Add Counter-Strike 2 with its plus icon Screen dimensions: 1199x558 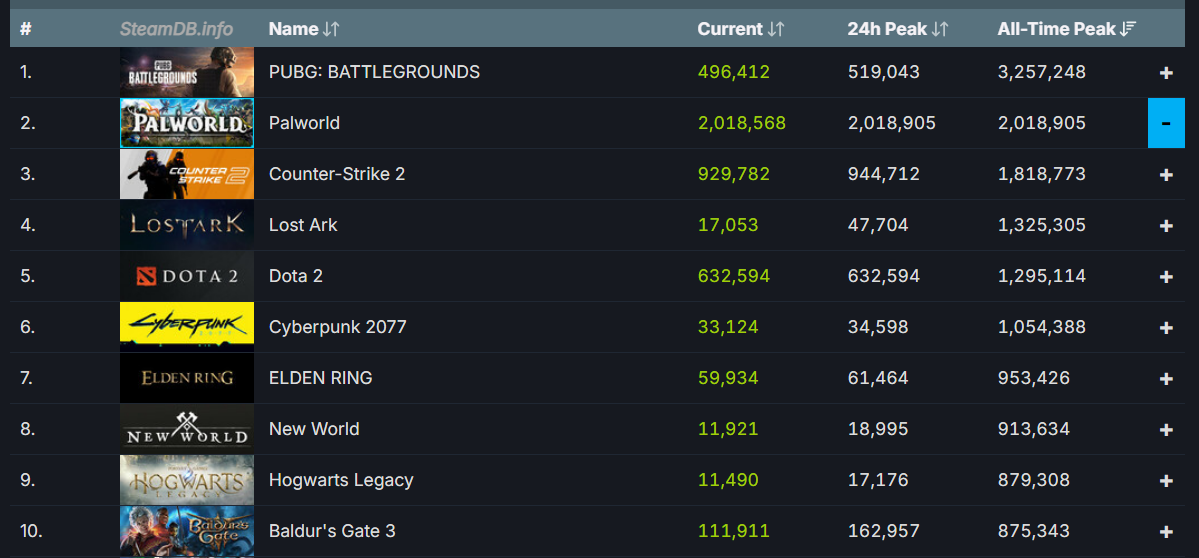pyautogui.click(x=1166, y=175)
